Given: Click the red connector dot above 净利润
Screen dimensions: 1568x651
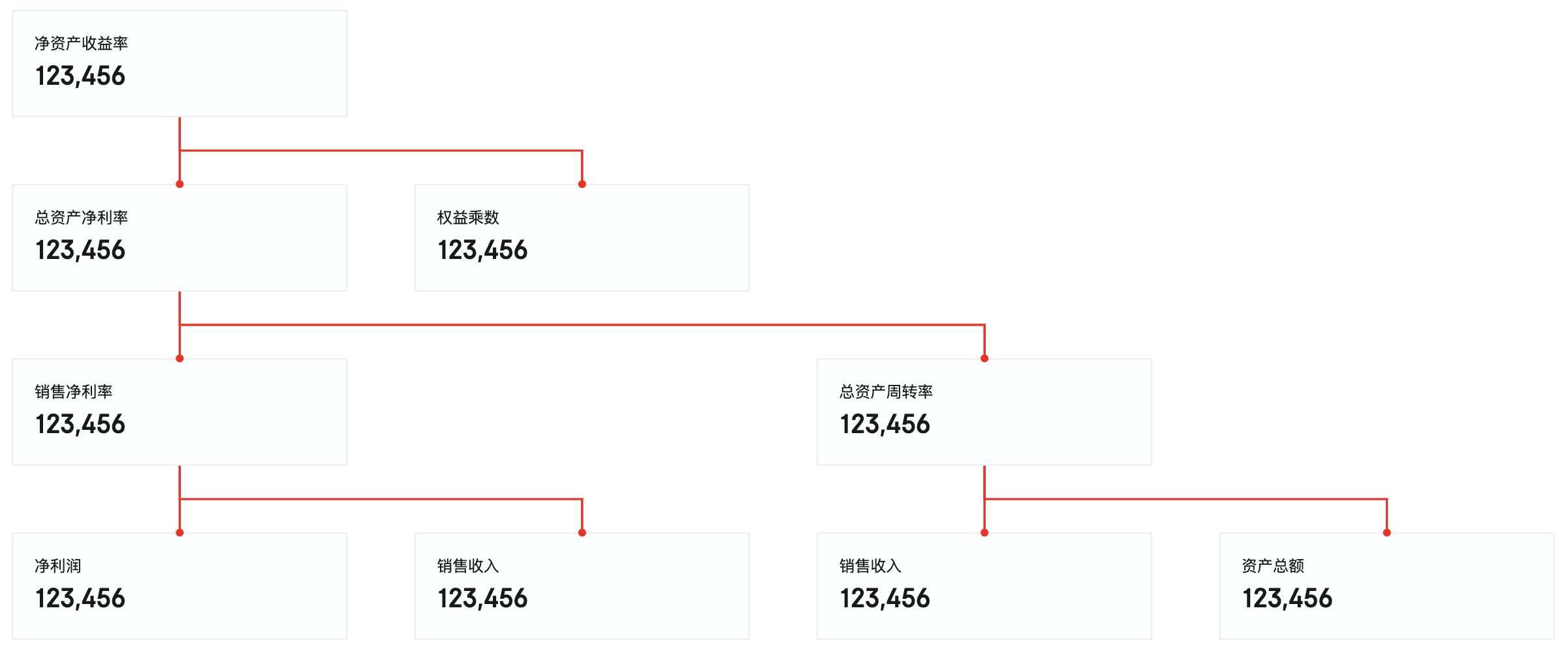Looking at the screenshot, I should click(180, 533).
